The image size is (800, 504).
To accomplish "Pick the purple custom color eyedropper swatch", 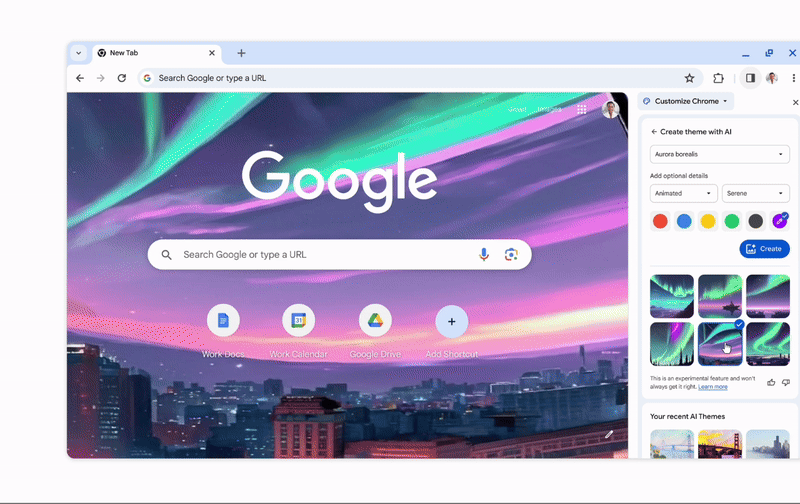I will (780, 221).
